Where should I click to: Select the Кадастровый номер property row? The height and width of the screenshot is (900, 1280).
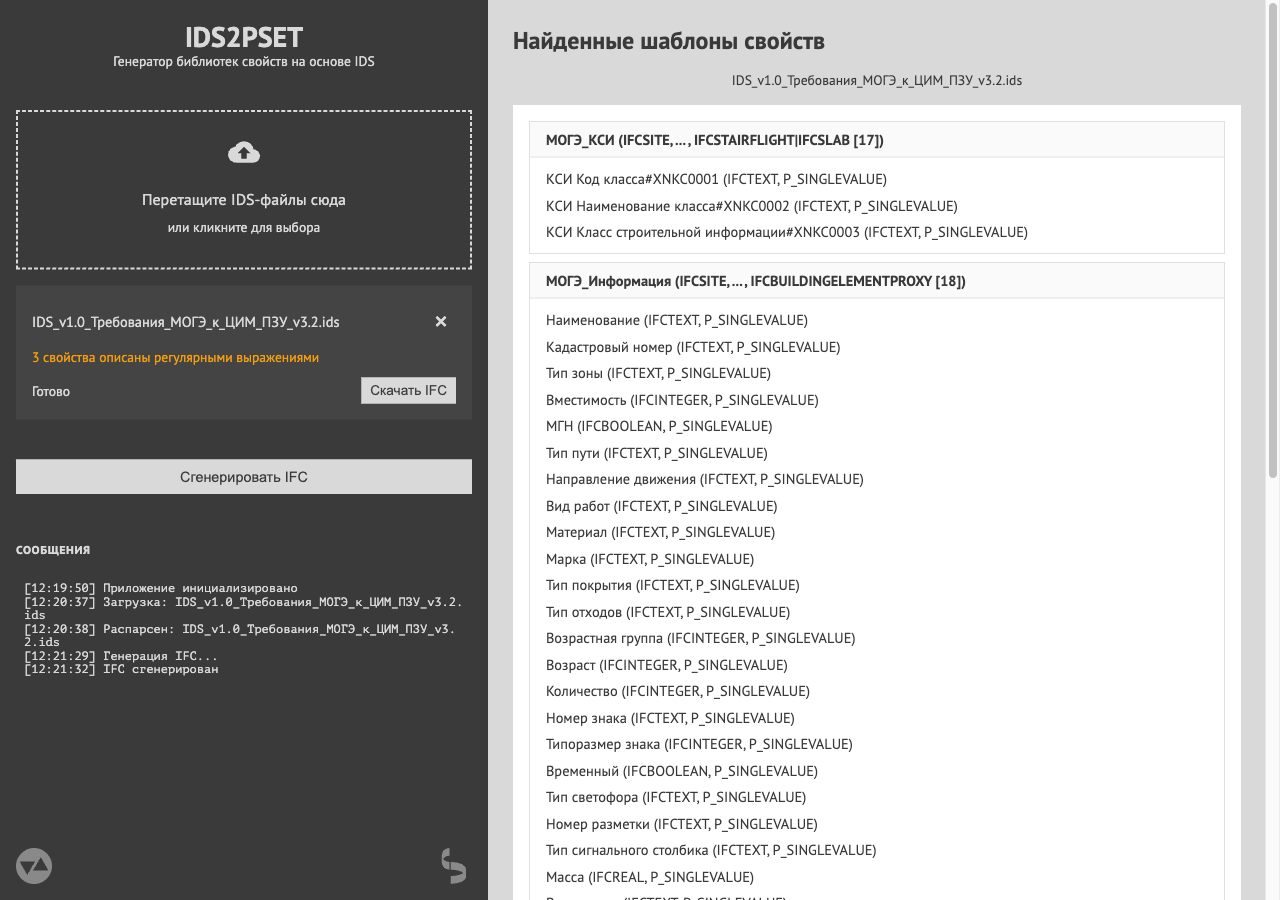(692, 346)
